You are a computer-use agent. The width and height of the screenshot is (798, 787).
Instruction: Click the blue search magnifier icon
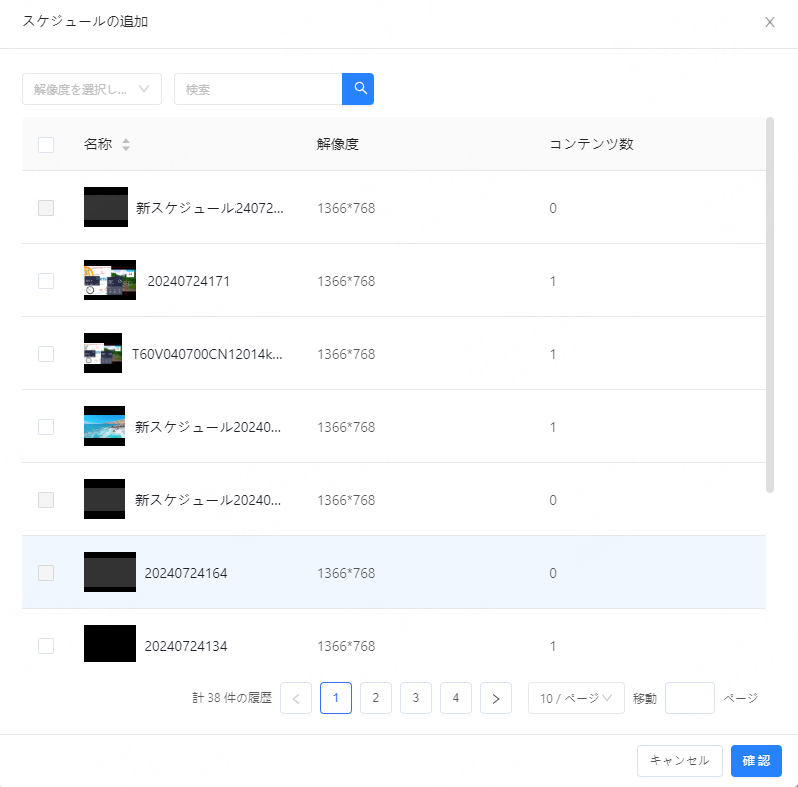[x=358, y=89]
